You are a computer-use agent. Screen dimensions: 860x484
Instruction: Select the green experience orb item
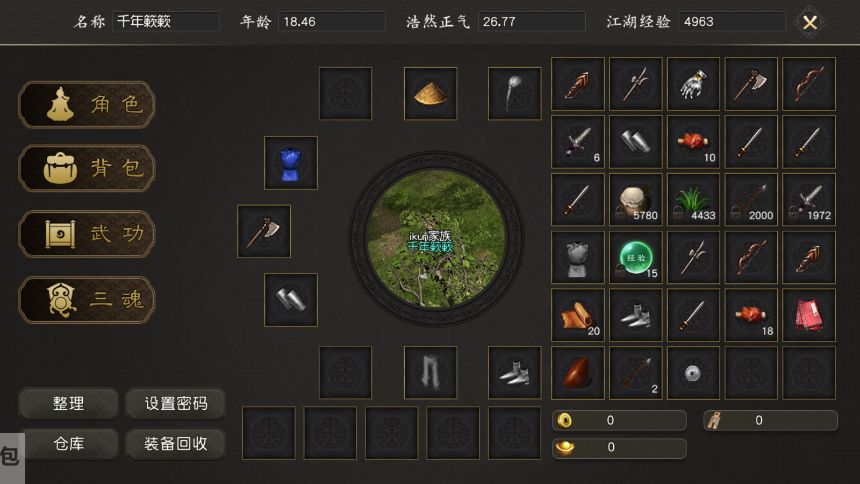pos(636,257)
